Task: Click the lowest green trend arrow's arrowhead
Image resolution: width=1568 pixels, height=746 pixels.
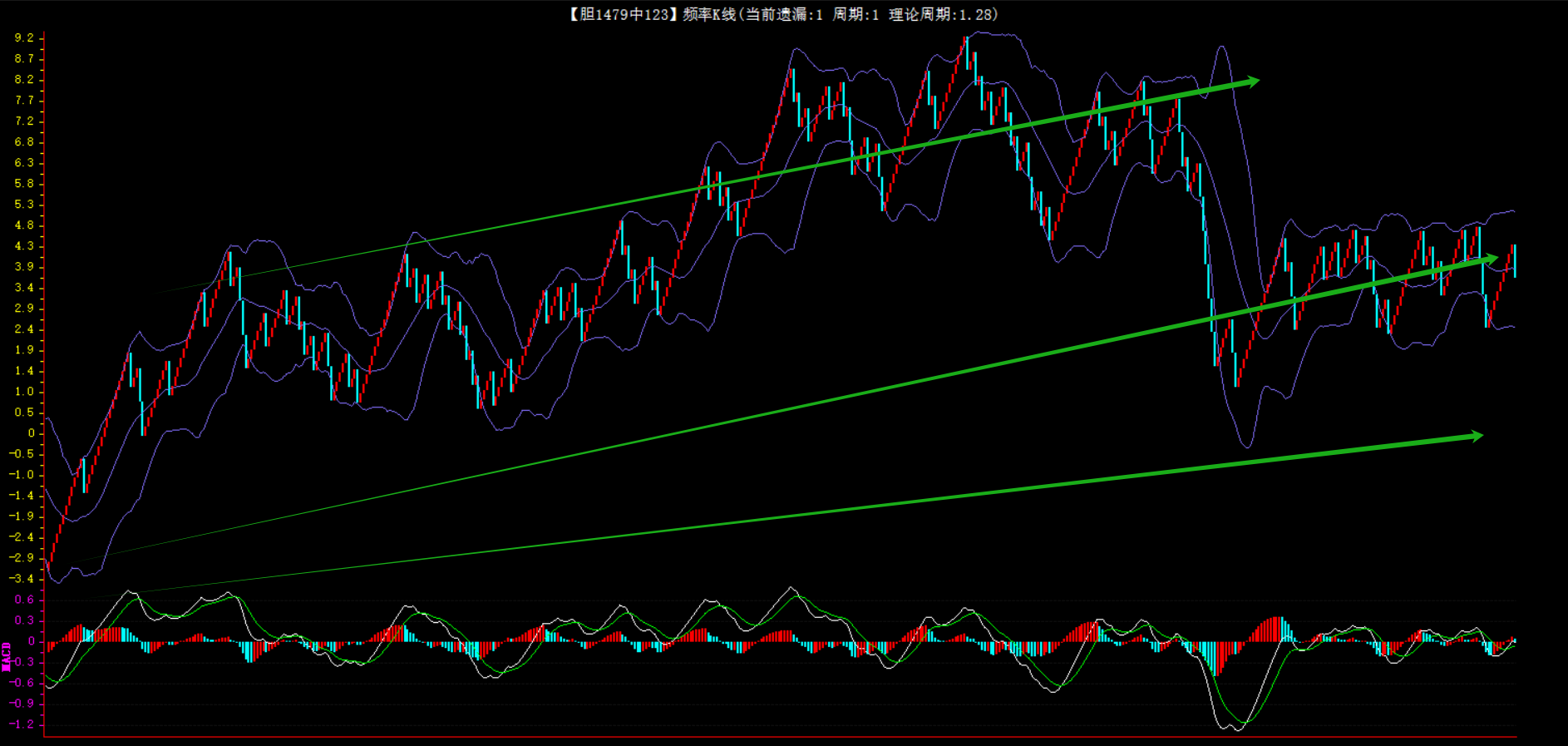Action: [1475, 437]
